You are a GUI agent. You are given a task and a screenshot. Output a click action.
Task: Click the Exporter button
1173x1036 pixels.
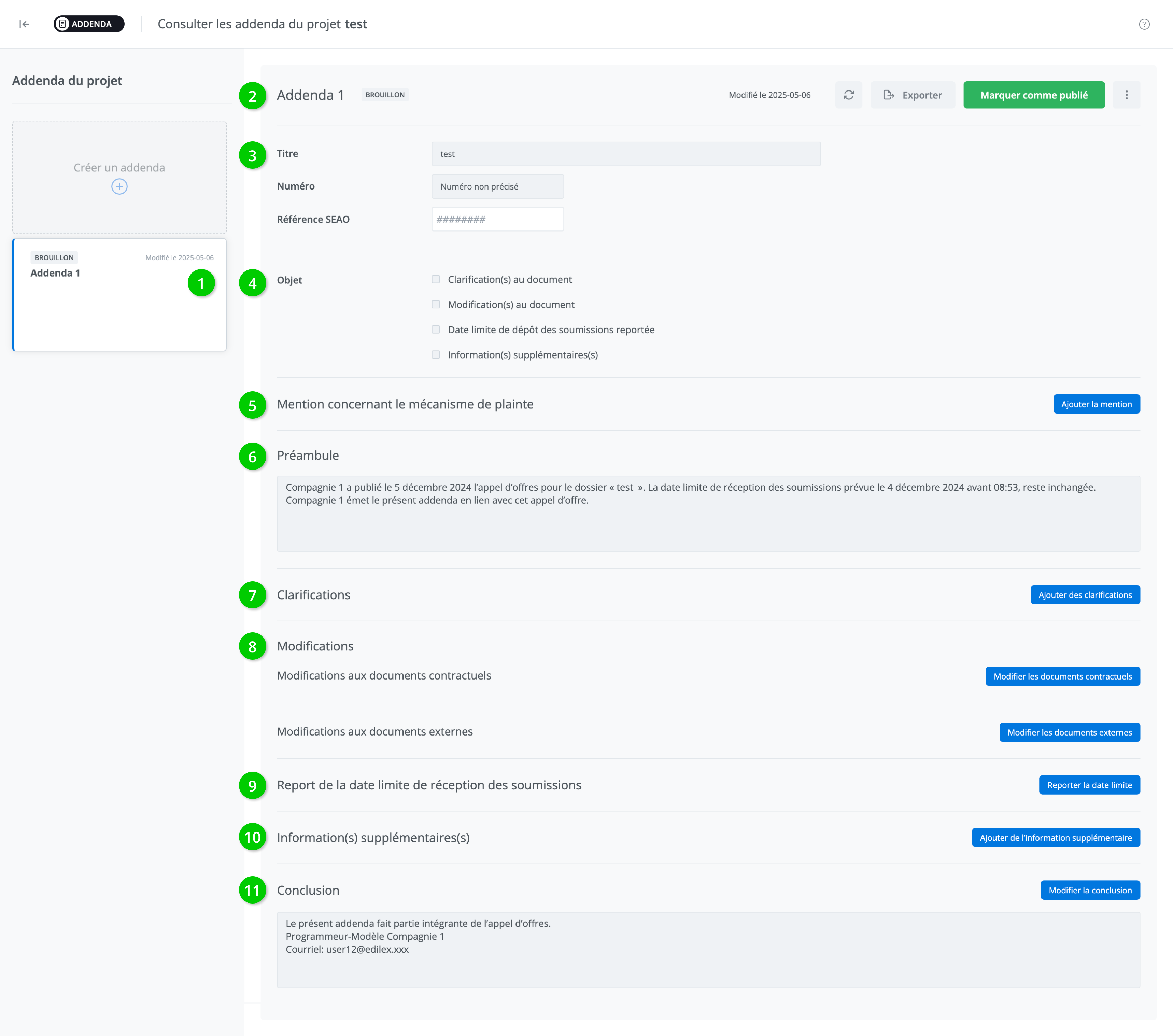[913, 95]
